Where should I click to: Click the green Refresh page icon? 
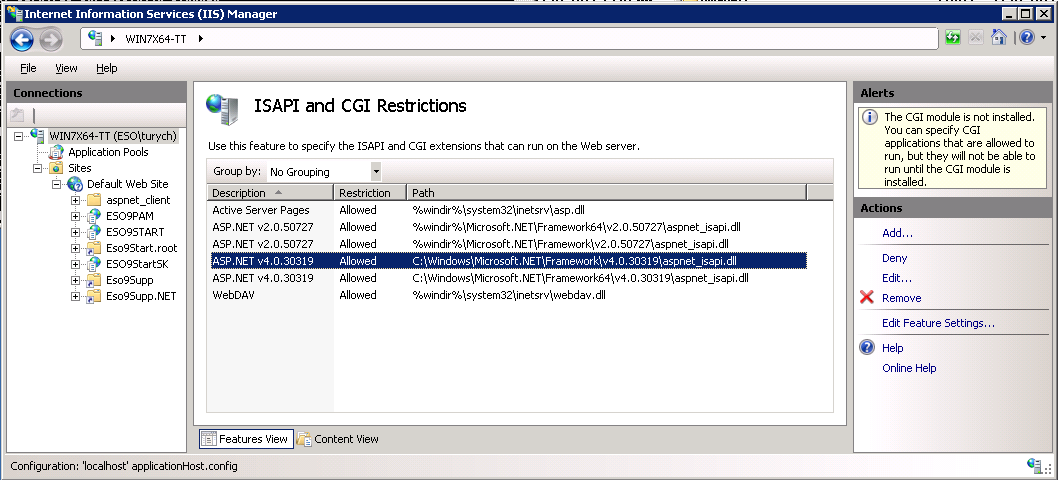click(953, 38)
